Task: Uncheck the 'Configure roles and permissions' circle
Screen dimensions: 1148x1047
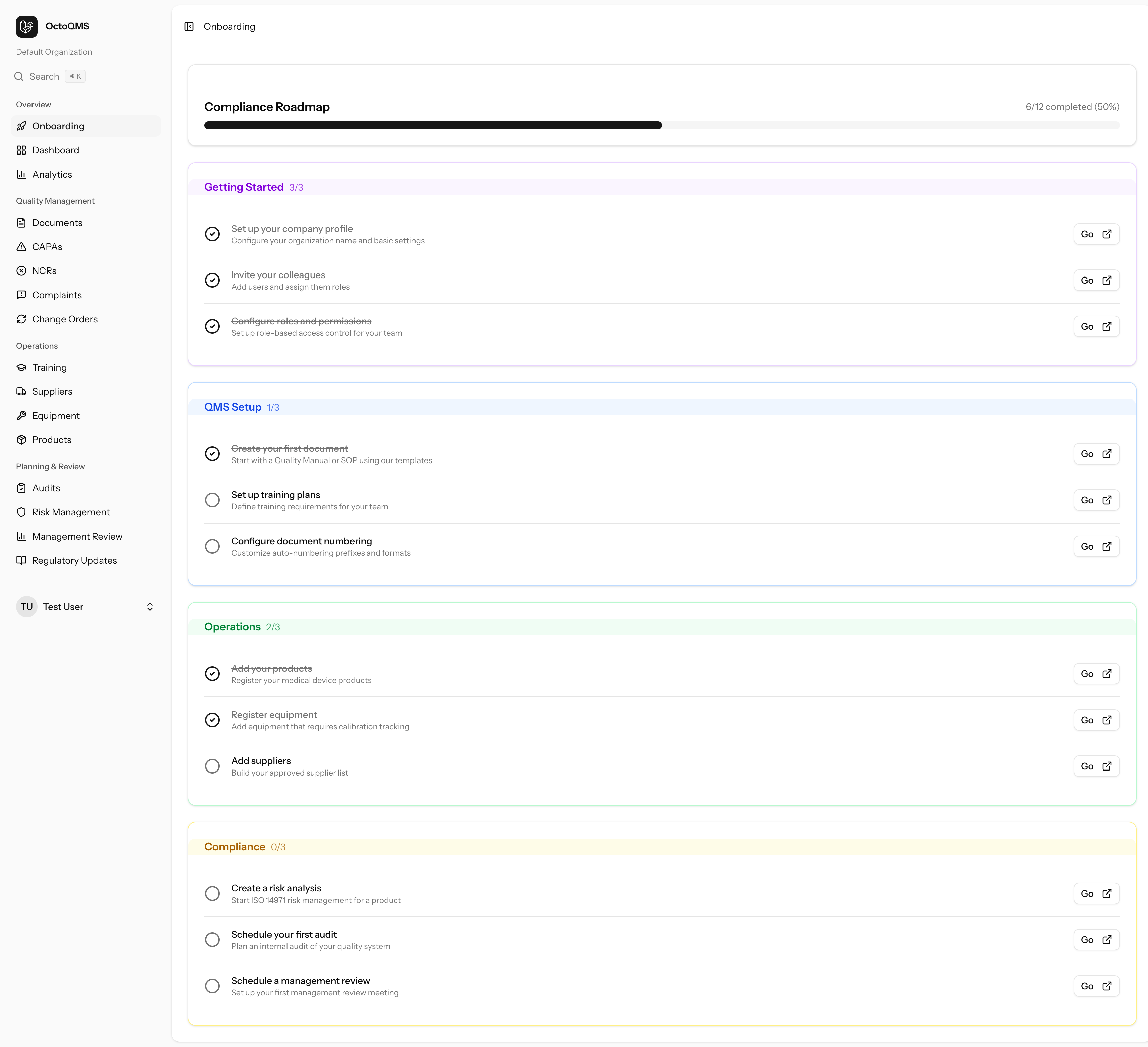Action: [x=212, y=326]
